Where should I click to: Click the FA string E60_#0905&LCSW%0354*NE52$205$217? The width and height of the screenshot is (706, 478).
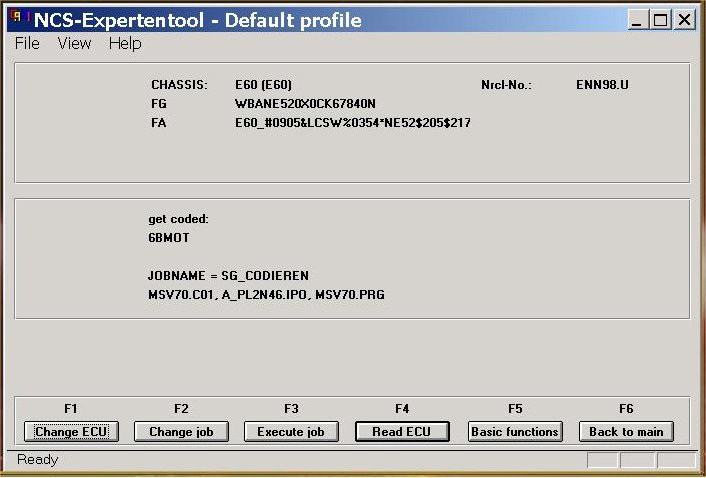(353, 123)
